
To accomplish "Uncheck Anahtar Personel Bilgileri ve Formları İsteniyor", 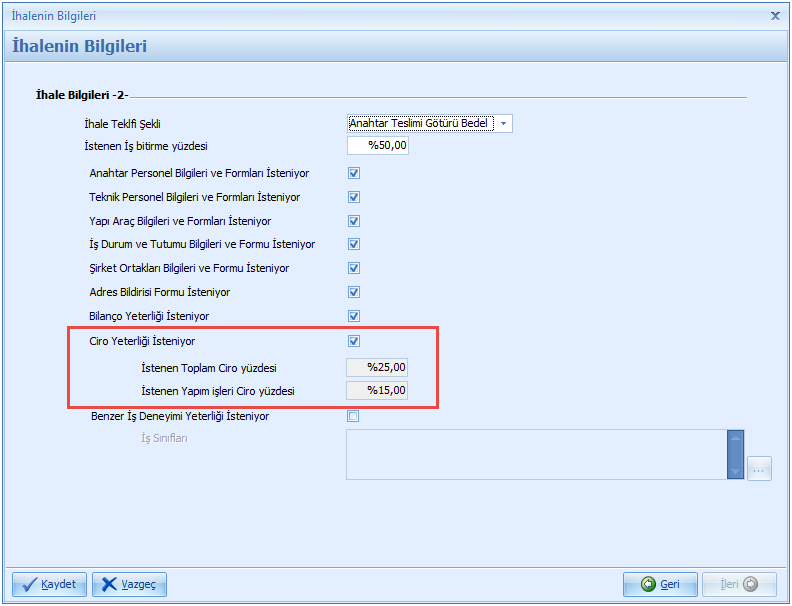I will click(x=353, y=173).
